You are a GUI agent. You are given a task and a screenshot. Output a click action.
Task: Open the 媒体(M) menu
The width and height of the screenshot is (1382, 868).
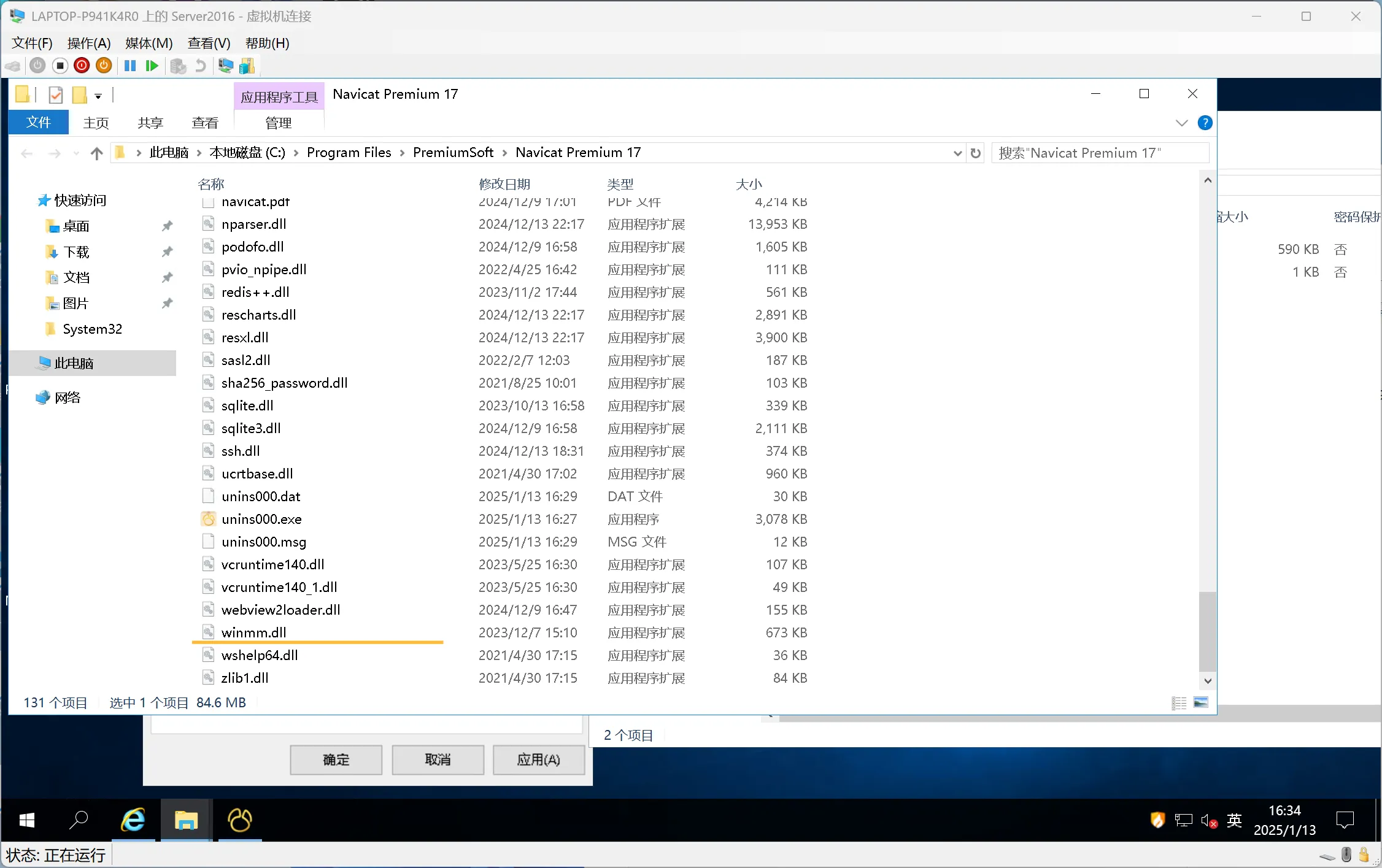pos(149,43)
